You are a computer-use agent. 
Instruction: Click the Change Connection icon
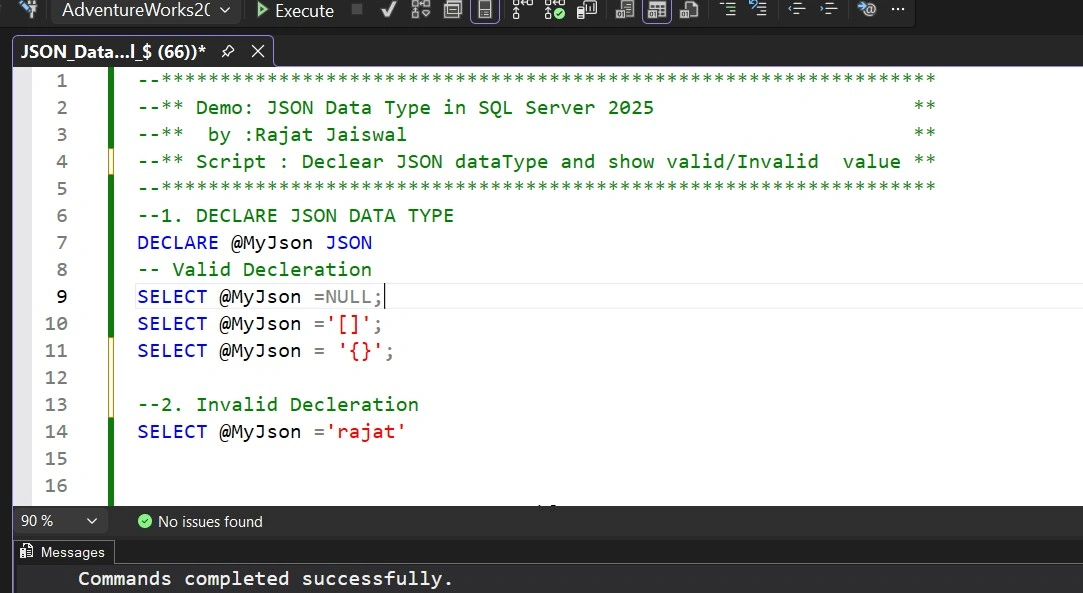pos(28,10)
